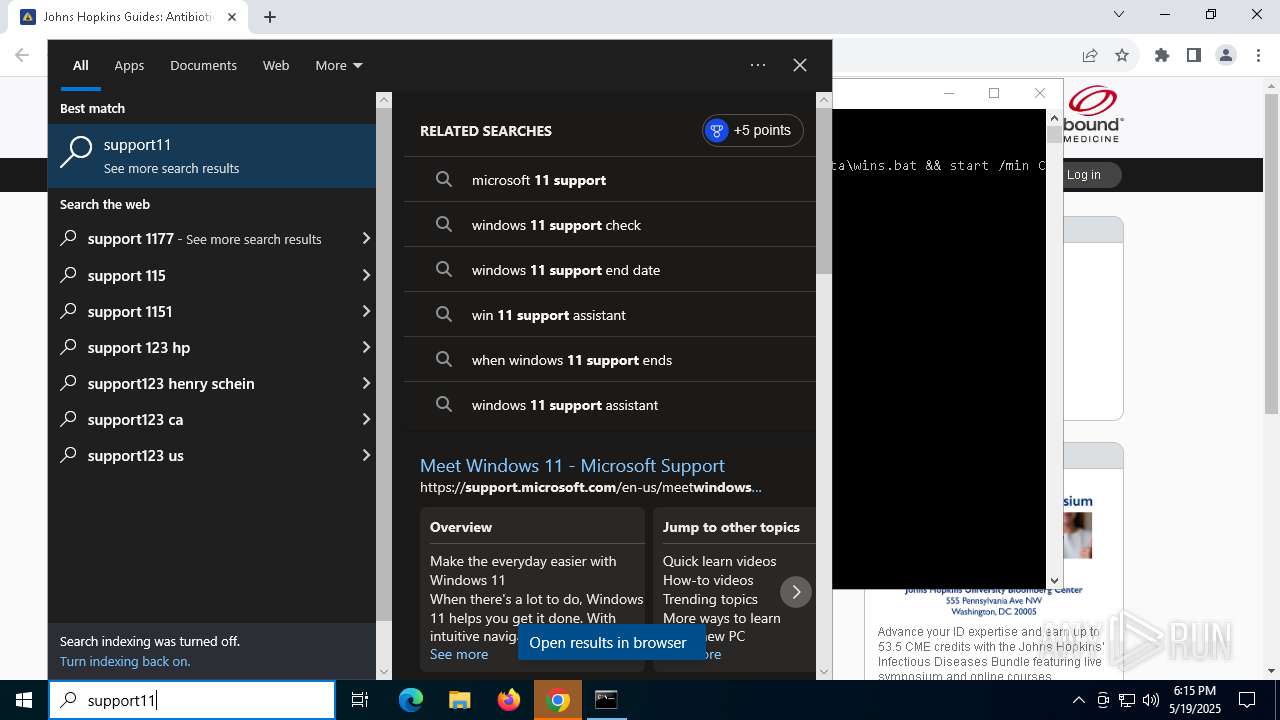Image resolution: width=1280 pixels, height=720 pixels.
Task: Expand the support123 us suggestion arrow
Action: click(x=366, y=455)
